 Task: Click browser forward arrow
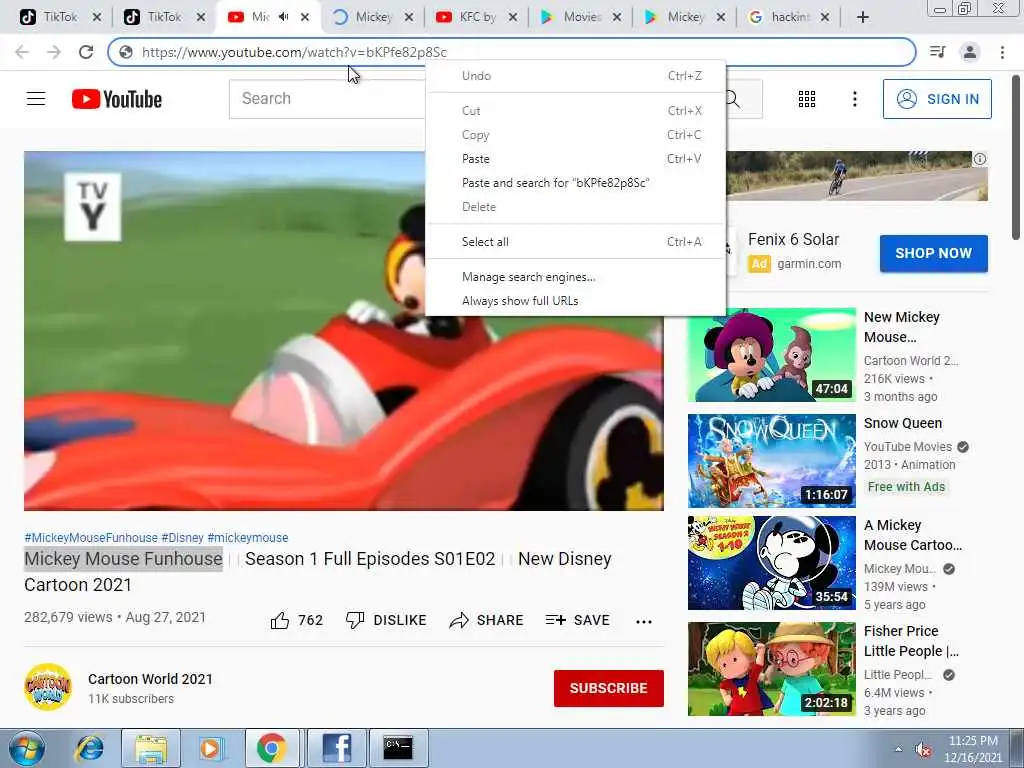(54, 52)
